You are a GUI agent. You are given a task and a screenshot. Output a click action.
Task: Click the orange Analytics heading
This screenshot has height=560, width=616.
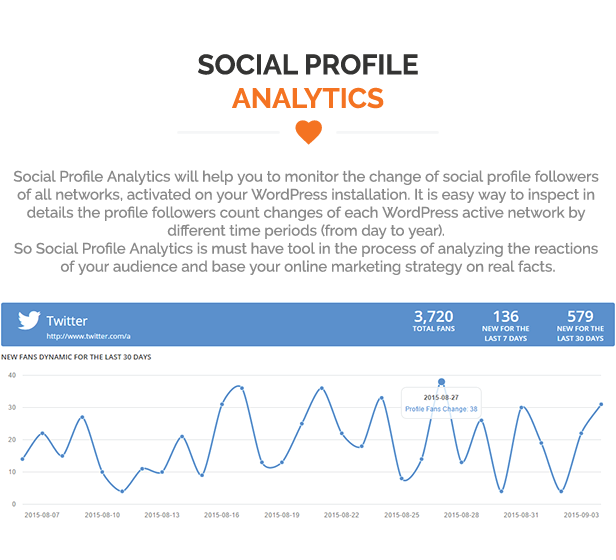click(x=308, y=98)
